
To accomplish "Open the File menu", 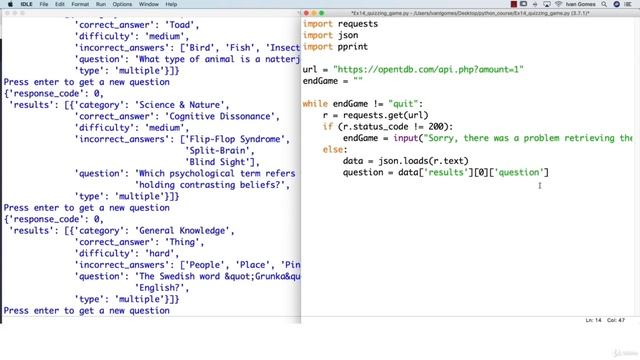I will point(44,4).
